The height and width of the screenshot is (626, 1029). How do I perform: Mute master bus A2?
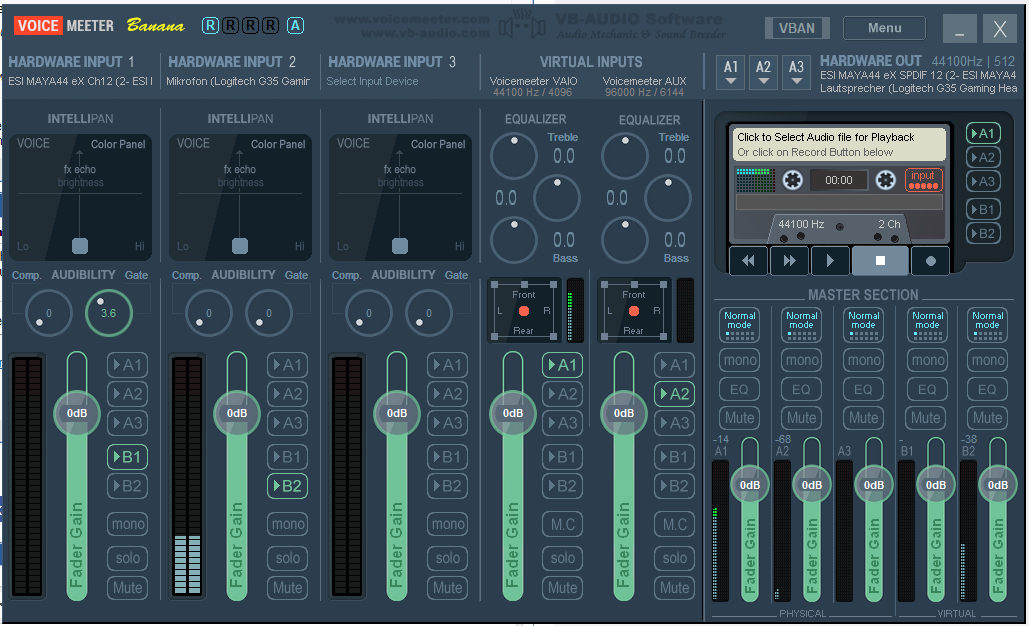coord(801,417)
